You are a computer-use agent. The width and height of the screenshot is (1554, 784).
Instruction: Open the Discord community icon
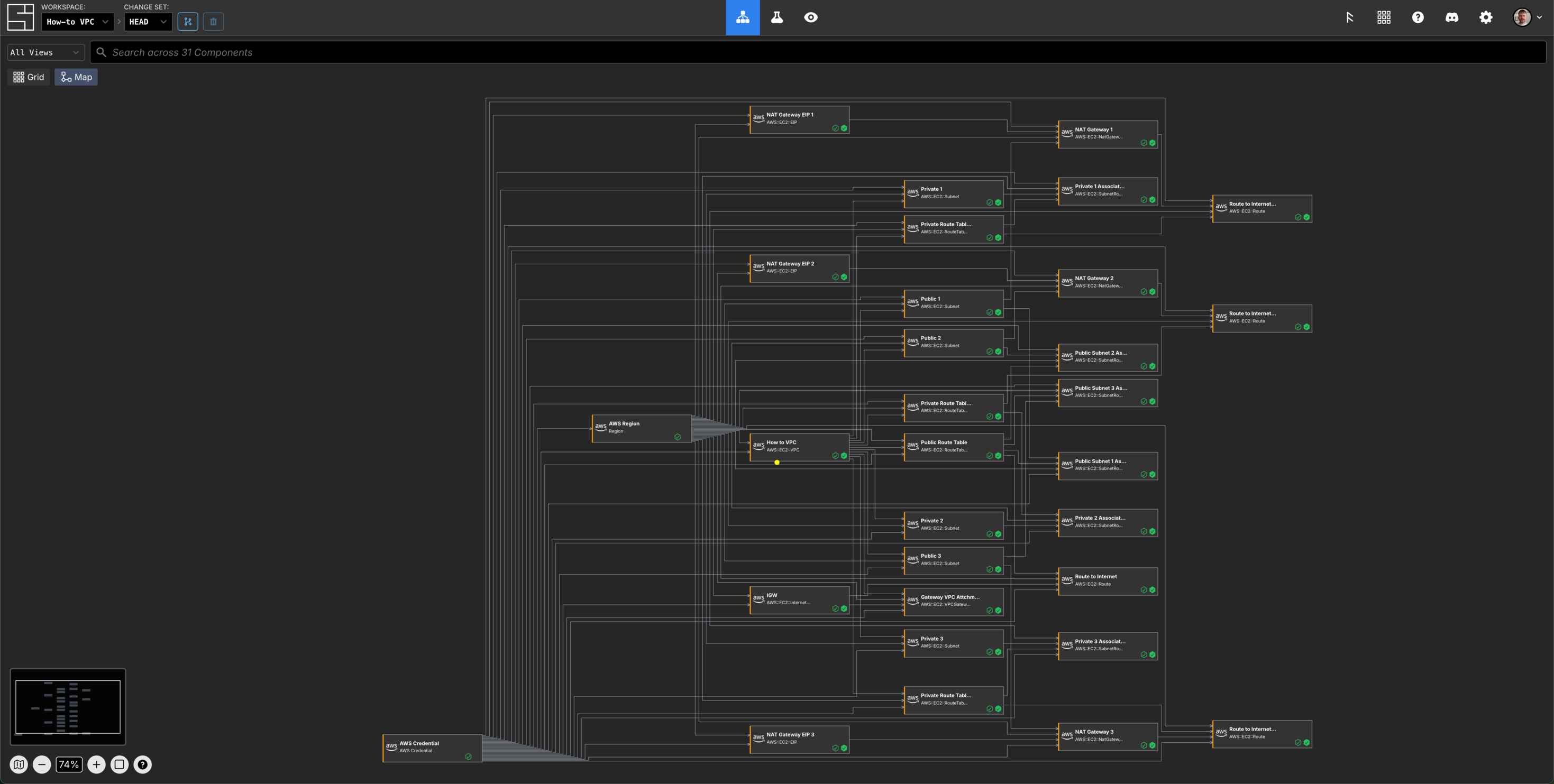pyautogui.click(x=1451, y=17)
